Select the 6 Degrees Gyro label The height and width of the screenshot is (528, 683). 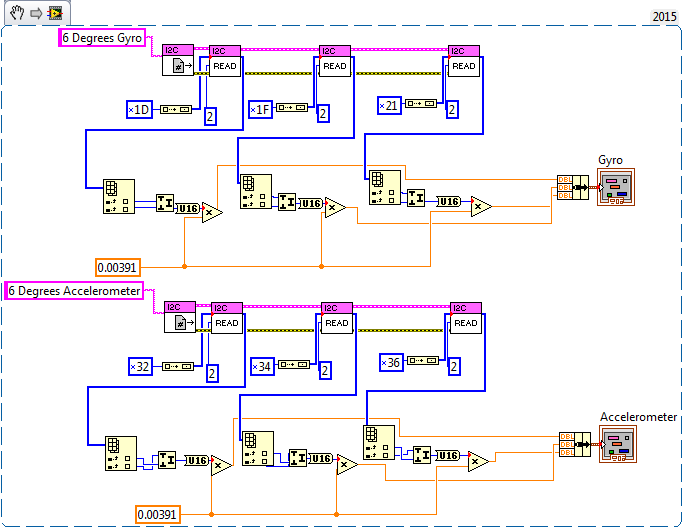click(x=102, y=38)
